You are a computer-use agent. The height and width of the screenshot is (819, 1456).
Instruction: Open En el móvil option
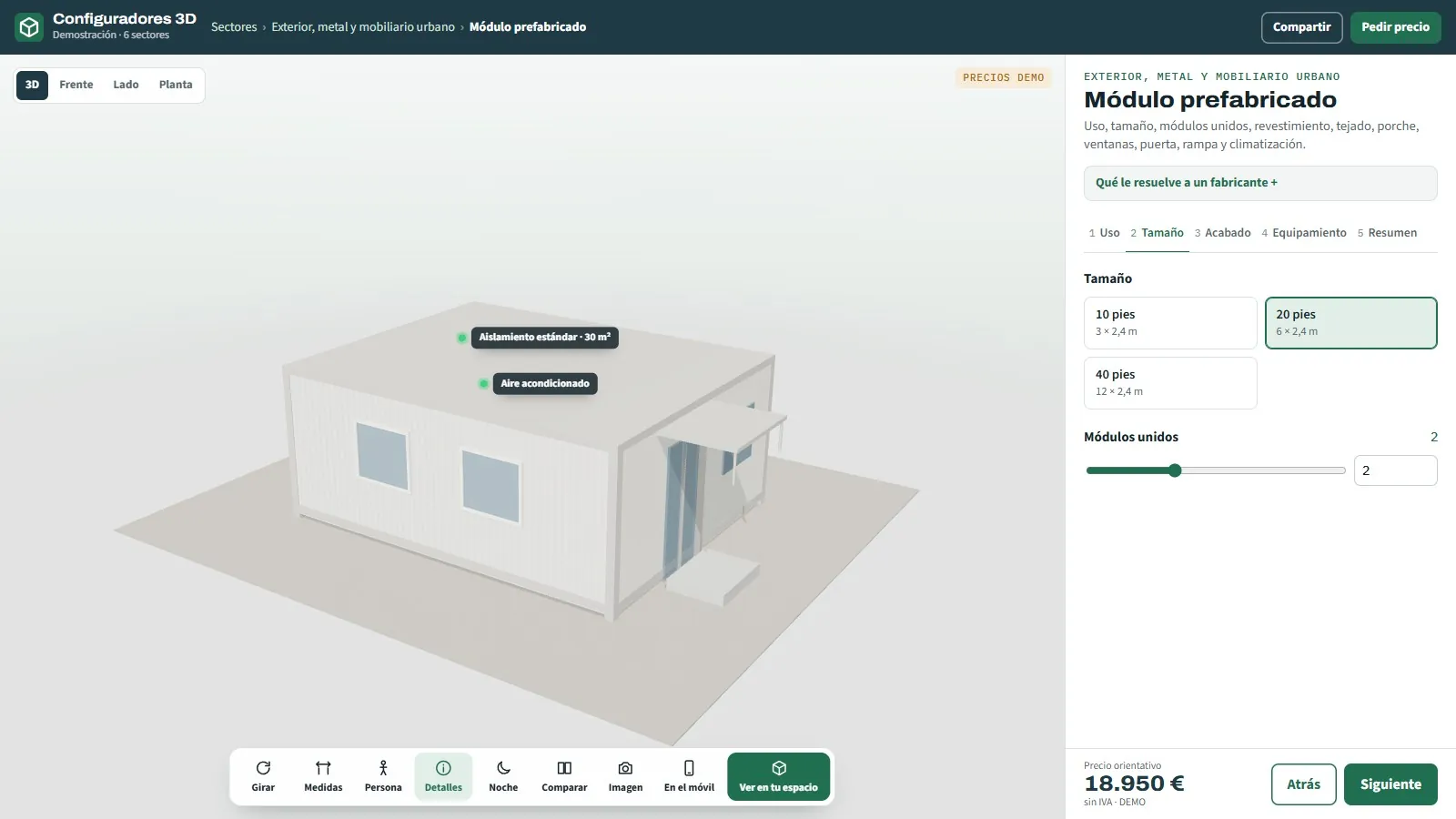click(689, 776)
